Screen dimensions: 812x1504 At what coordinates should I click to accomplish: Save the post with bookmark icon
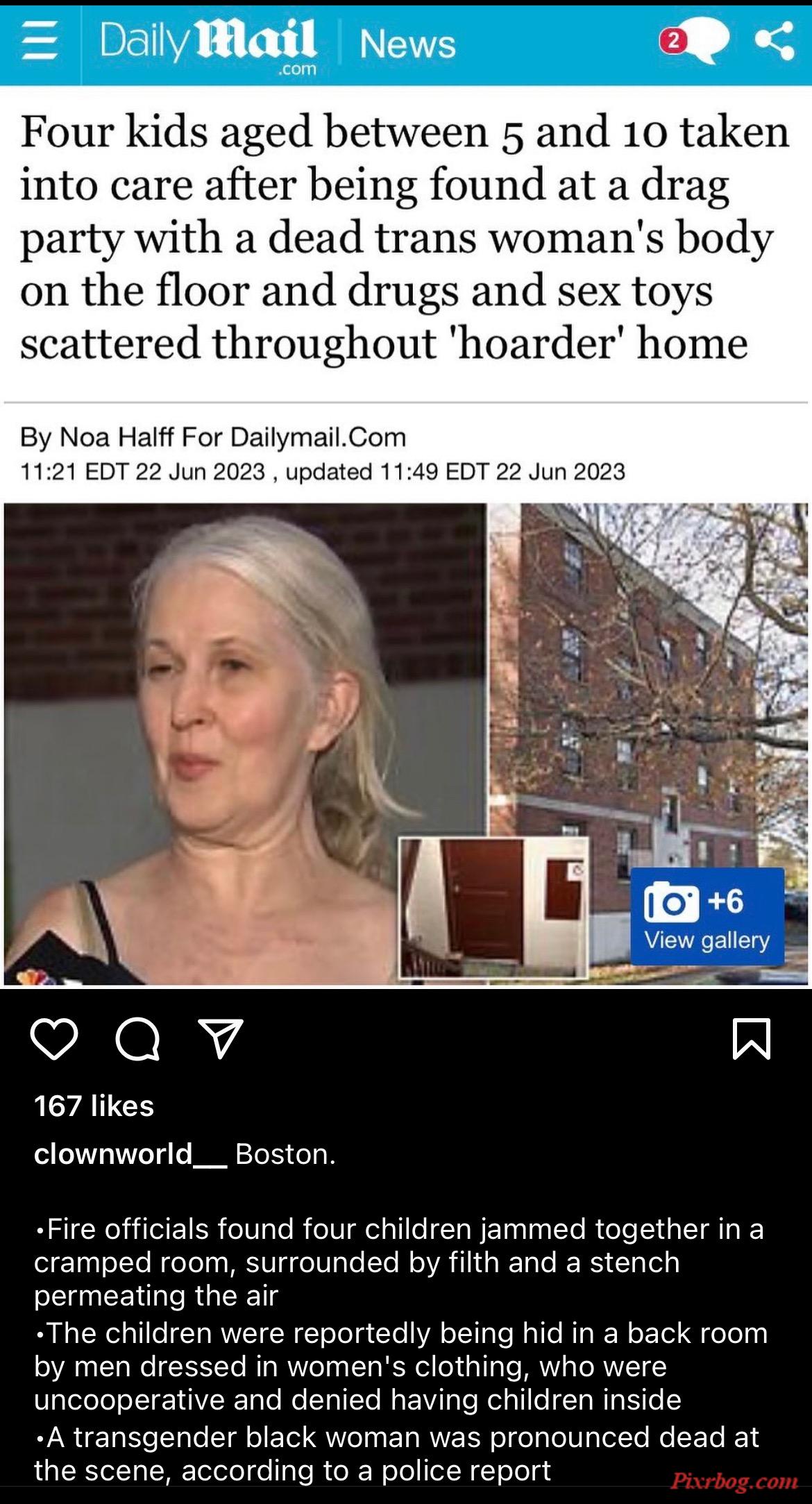coord(752,1039)
